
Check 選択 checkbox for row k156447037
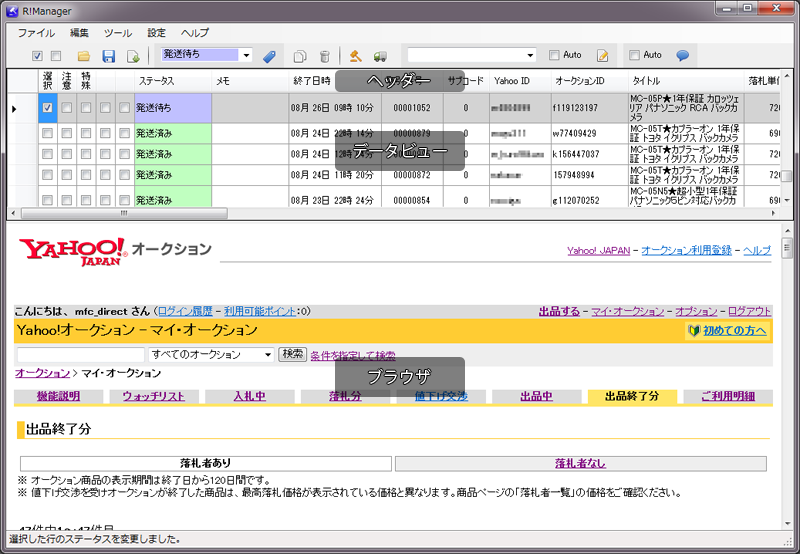point(47,154)
